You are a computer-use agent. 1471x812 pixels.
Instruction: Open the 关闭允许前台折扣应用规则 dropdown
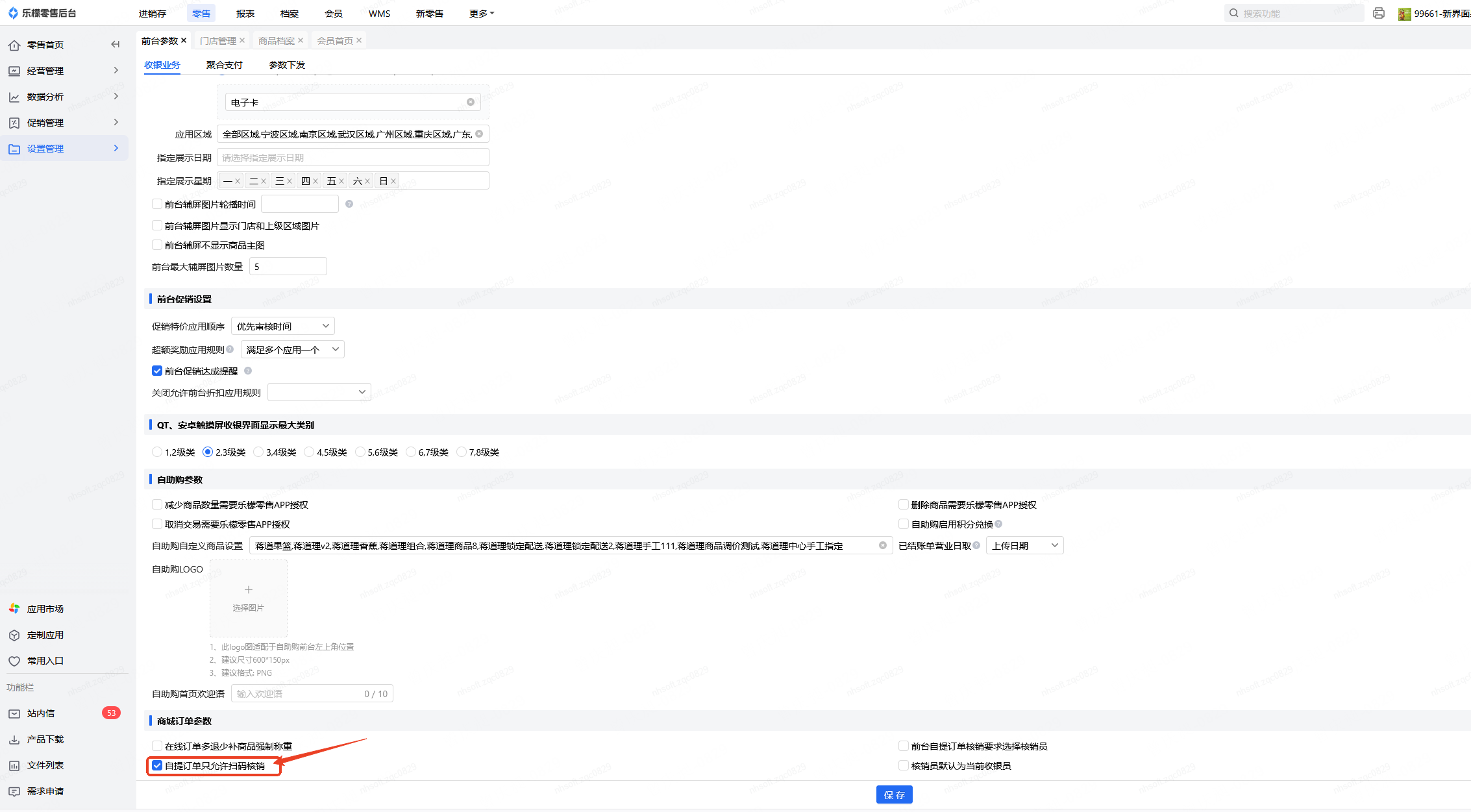[x=319, y=392]
